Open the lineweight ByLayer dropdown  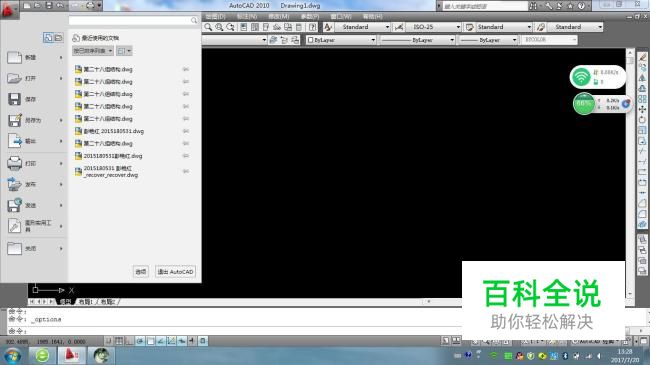pos(514,40)
